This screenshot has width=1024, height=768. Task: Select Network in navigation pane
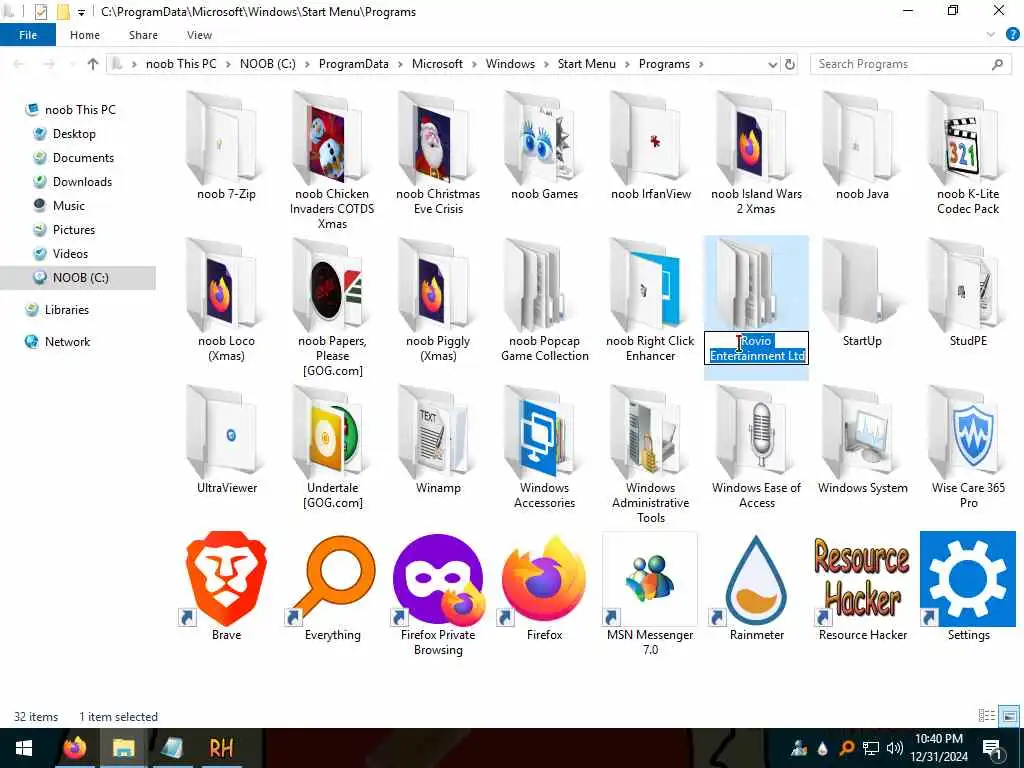[x=67, y=342]
